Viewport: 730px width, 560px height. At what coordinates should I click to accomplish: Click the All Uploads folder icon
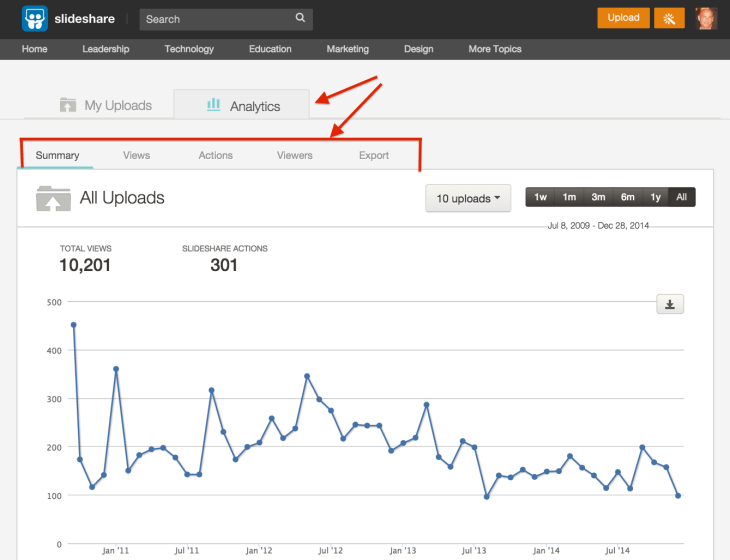pos(53,198)
